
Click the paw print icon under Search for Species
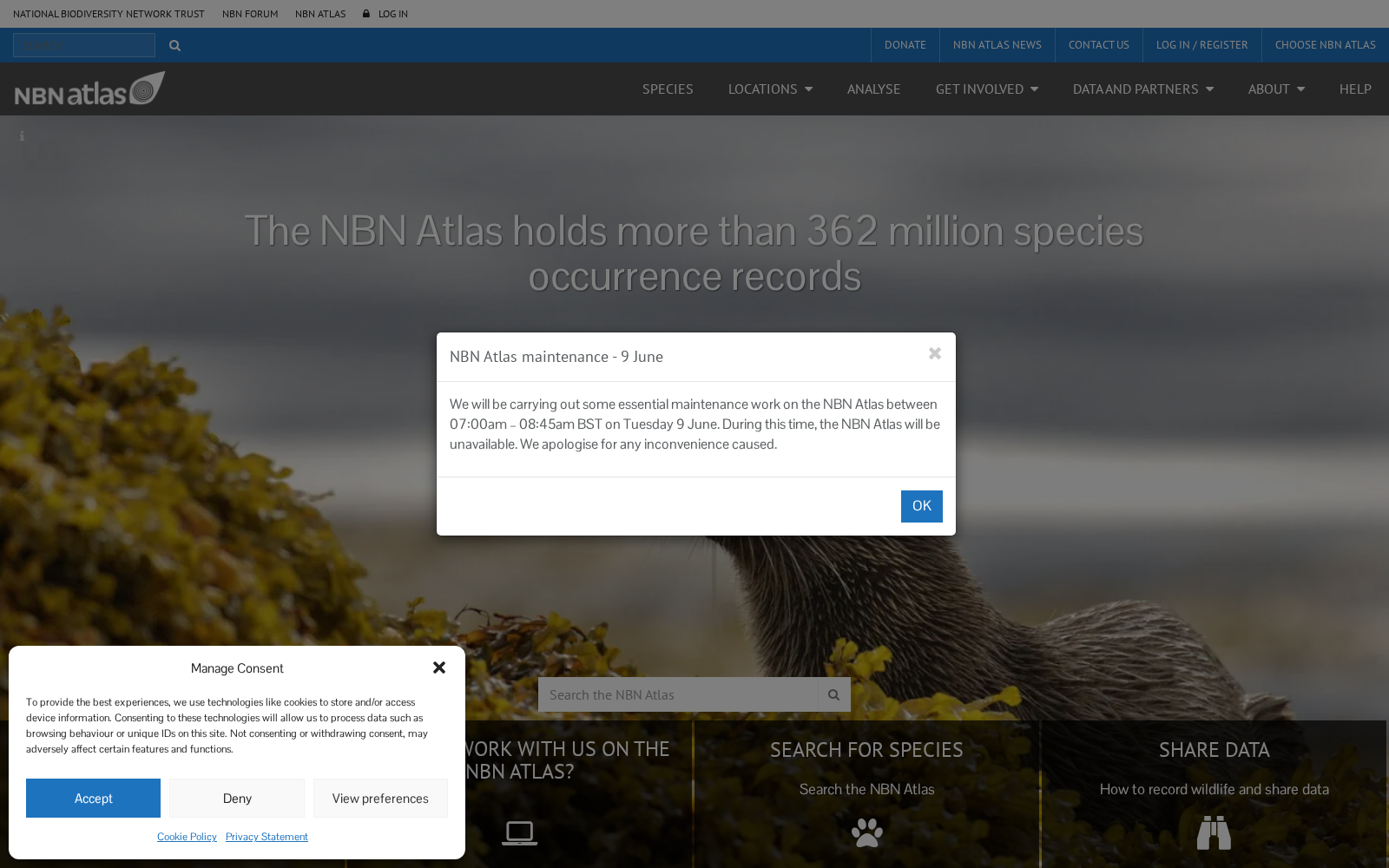(867, 832)
